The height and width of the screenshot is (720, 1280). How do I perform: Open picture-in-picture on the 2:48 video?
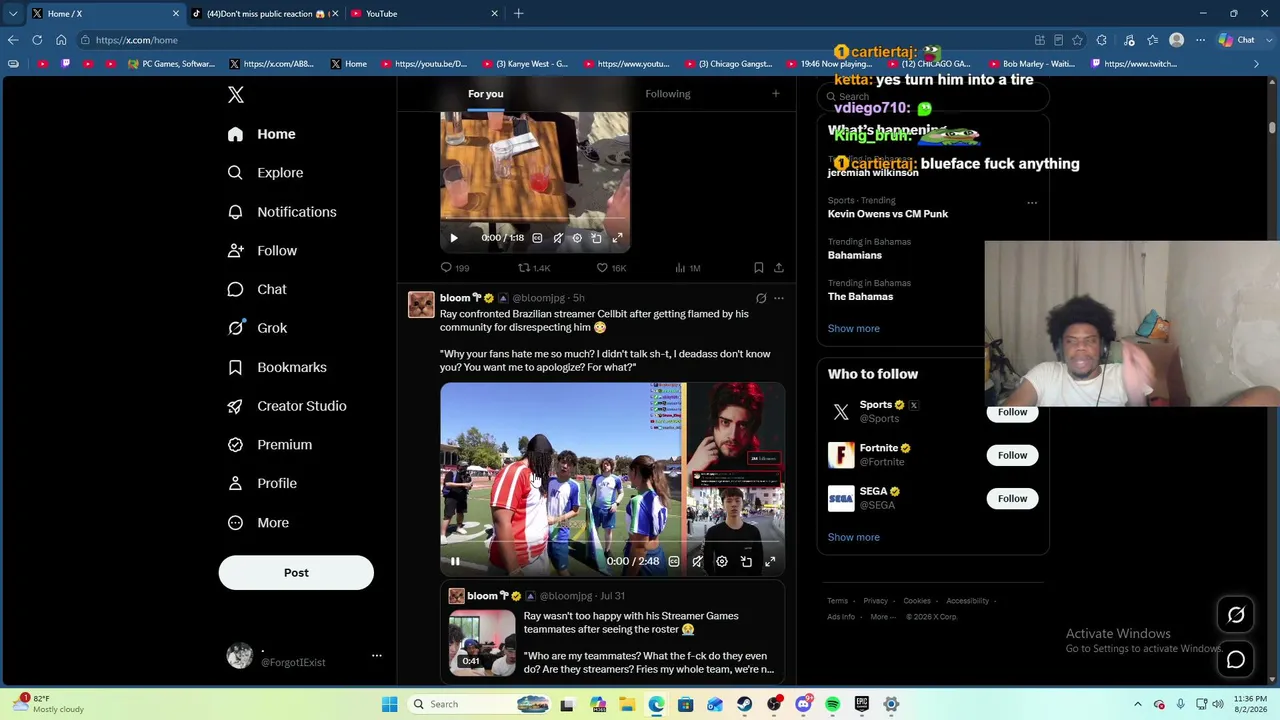(x=746, y=561)
